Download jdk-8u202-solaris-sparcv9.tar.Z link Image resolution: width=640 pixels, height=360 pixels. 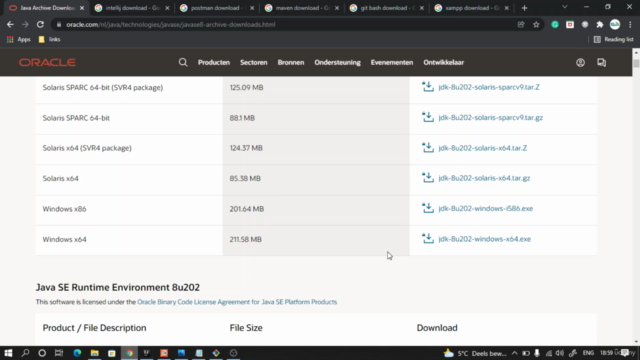489,87
